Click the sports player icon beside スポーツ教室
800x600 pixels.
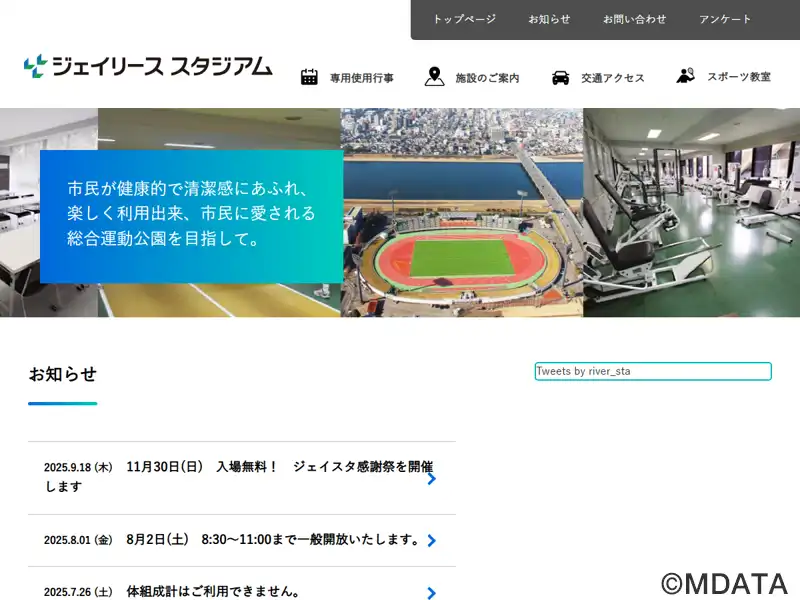click(x=685, y=76)
